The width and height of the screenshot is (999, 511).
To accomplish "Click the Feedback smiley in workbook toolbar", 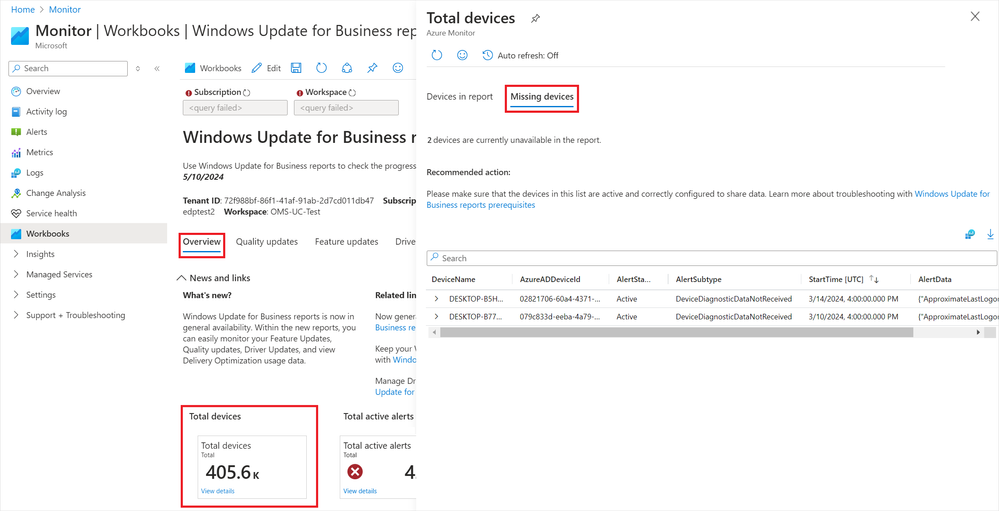I will (398, 68).
